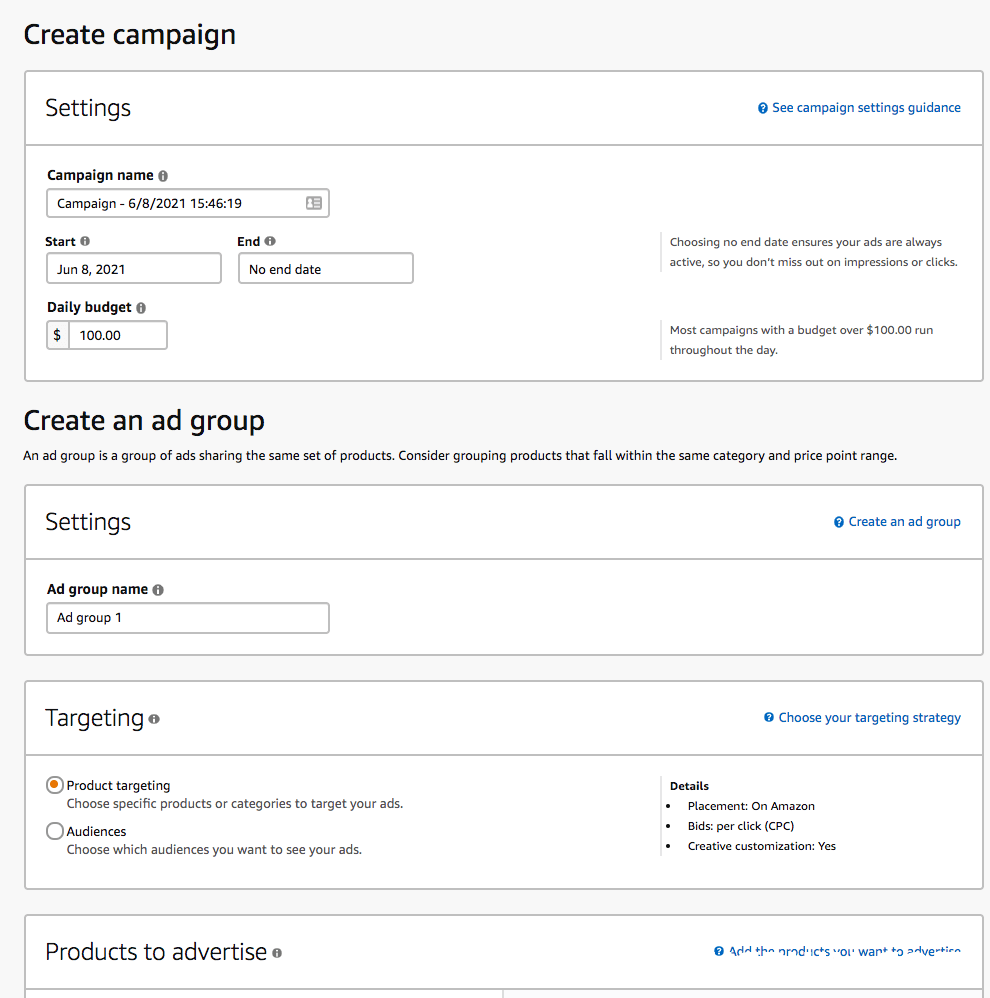The height and width of the screenshot is (998, 990).
Task: Select the Product targeting radio button
Action: pyautogui.click(x=55, y=785)
